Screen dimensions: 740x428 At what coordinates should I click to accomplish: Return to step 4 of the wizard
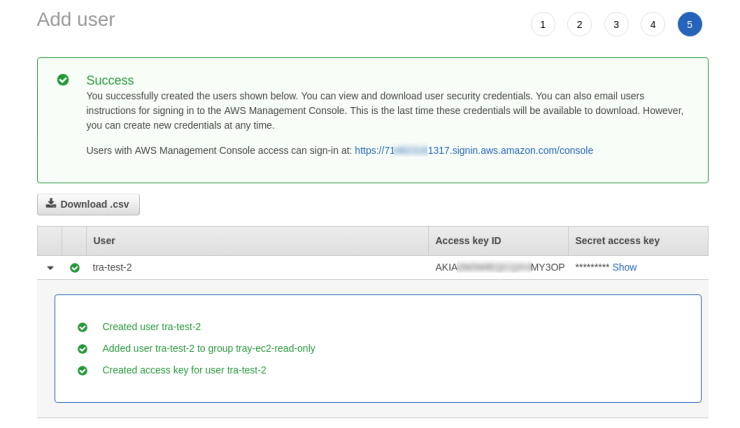point(653,24)
